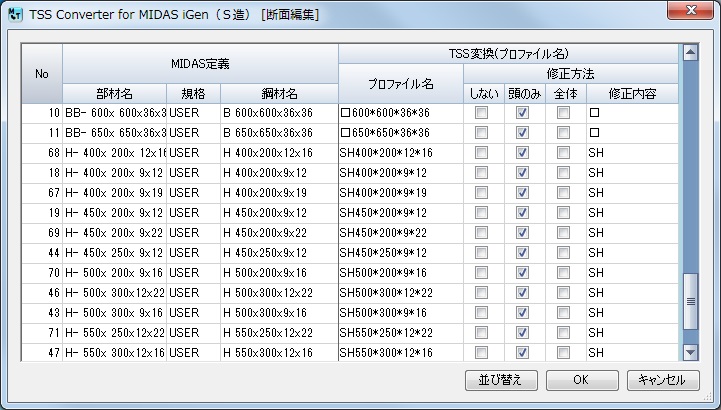Click member name H- 450x 200x 9x22
The image size is (721, 410).
[114, 233]
